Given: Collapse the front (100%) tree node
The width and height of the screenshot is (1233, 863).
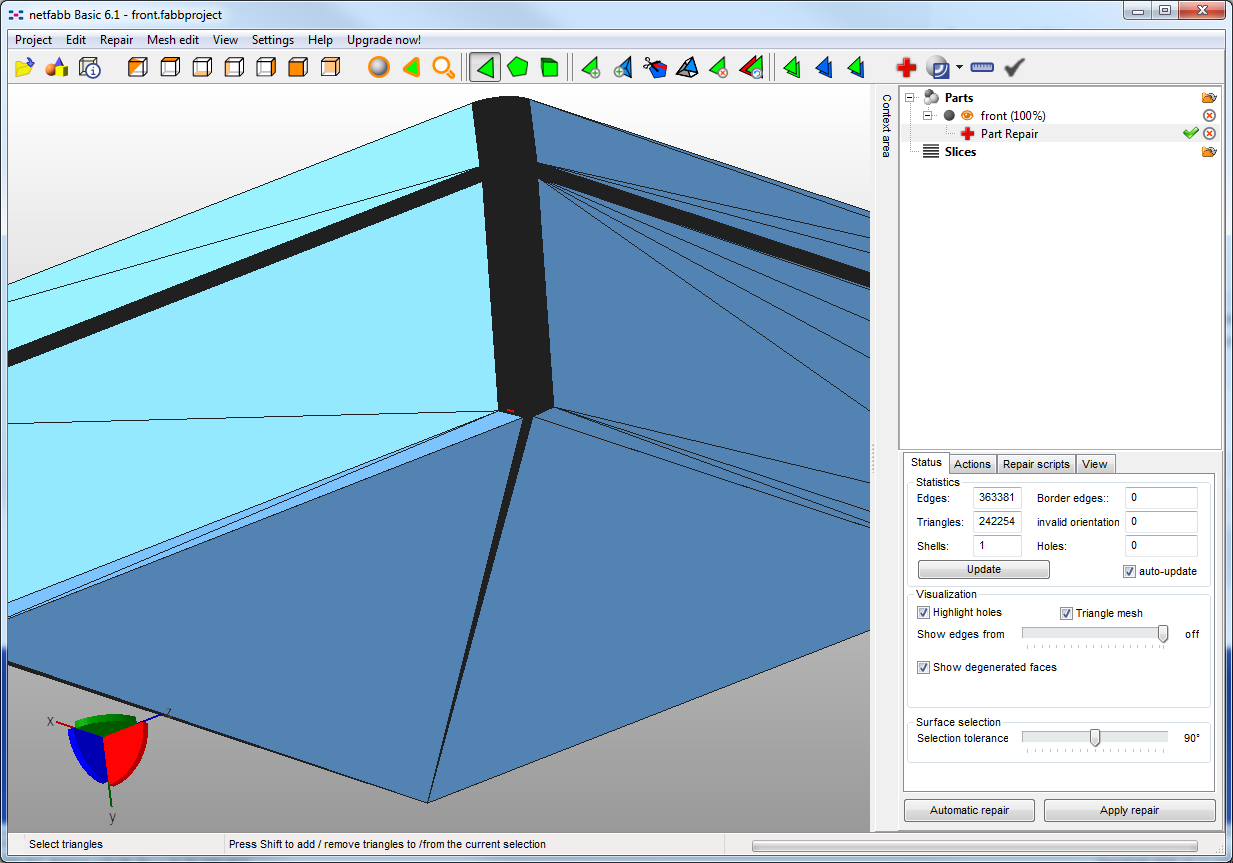Looking at the screenshot, I should 927,116.
